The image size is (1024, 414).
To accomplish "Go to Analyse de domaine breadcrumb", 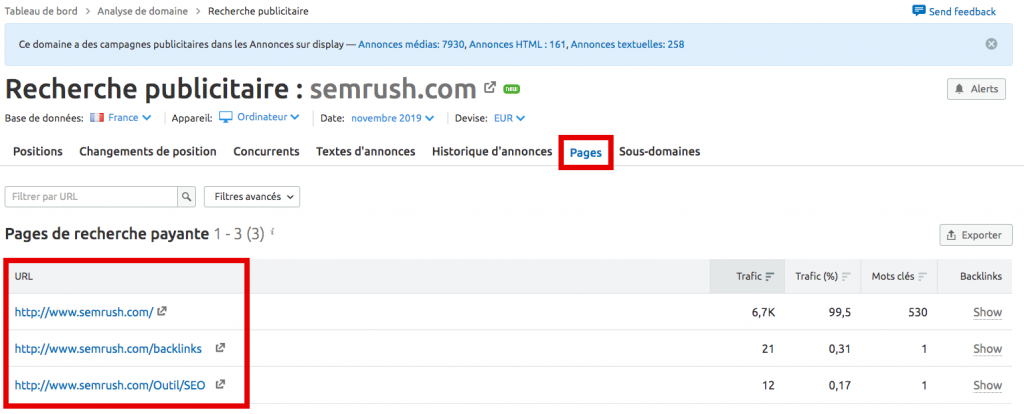I will [x=142, y=11].
